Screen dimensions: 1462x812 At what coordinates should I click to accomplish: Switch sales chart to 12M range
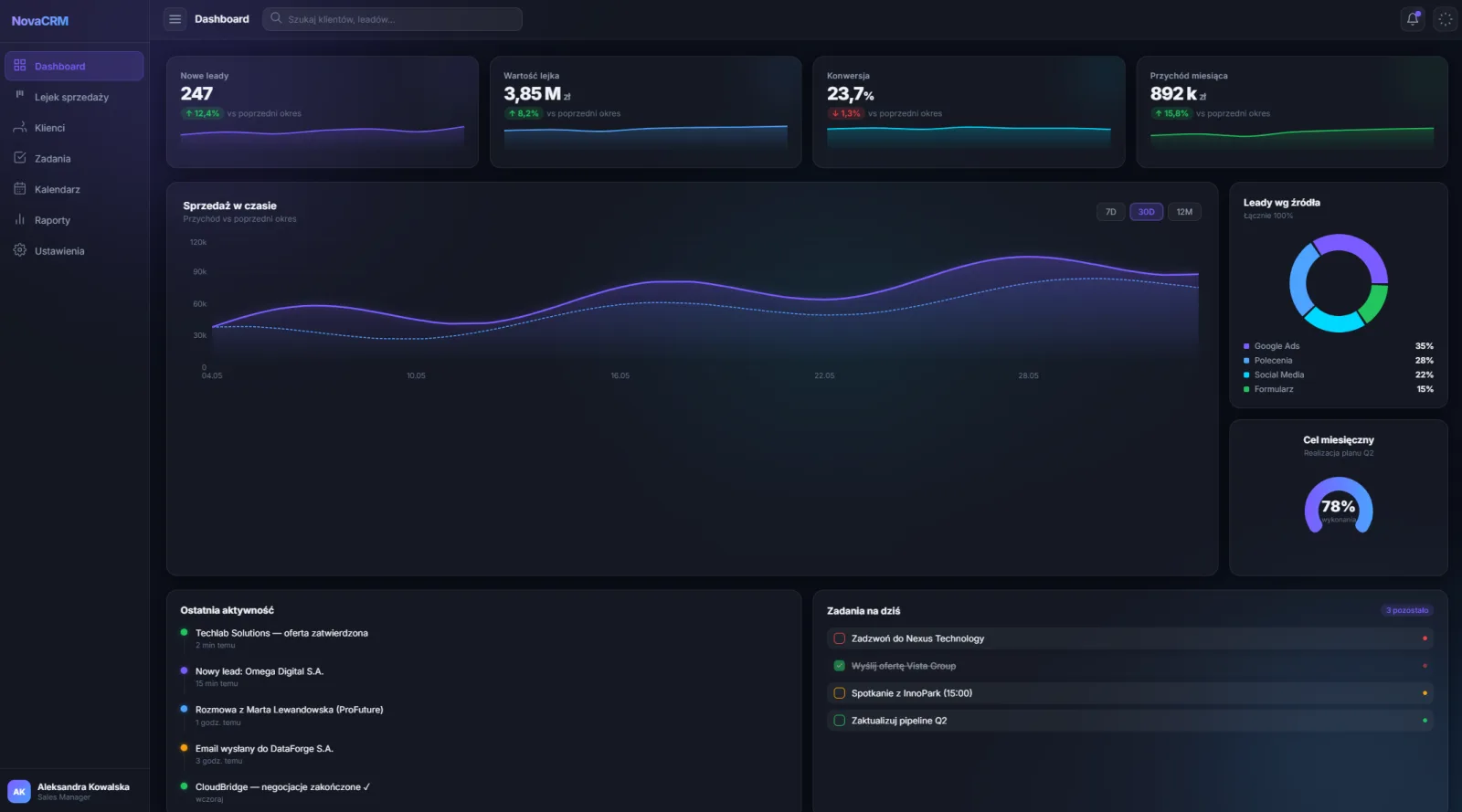pos(1184,212)
